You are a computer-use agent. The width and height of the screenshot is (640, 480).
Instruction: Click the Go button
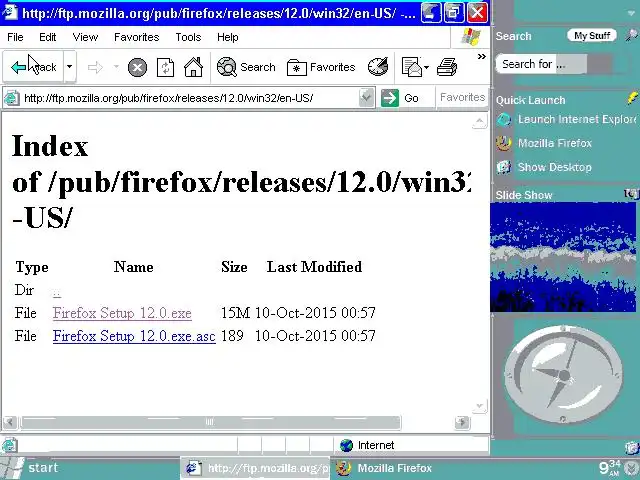point(400,98)
